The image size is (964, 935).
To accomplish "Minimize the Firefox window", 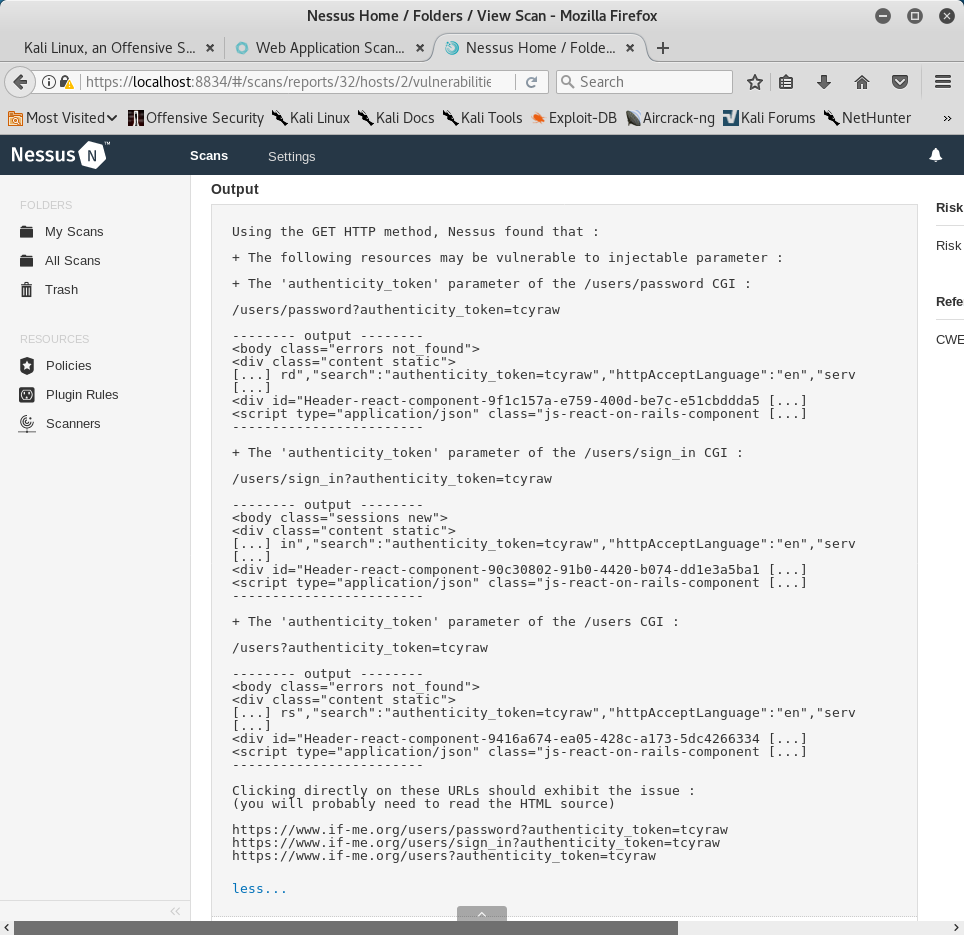I will coord(883,16).
